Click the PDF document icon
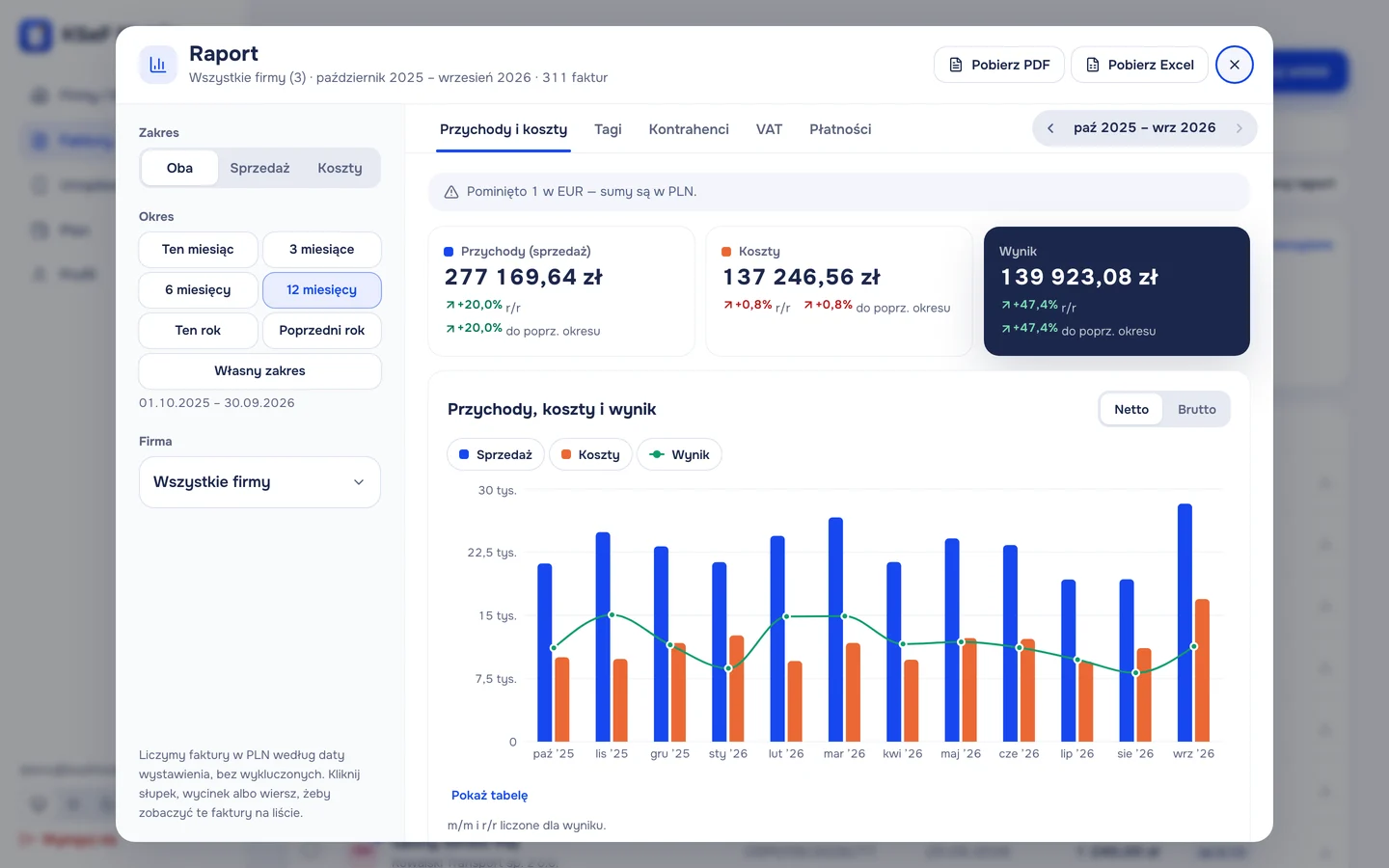This screenshot has width=1389, height=868. pyautogui.click(x=956, y=65)
